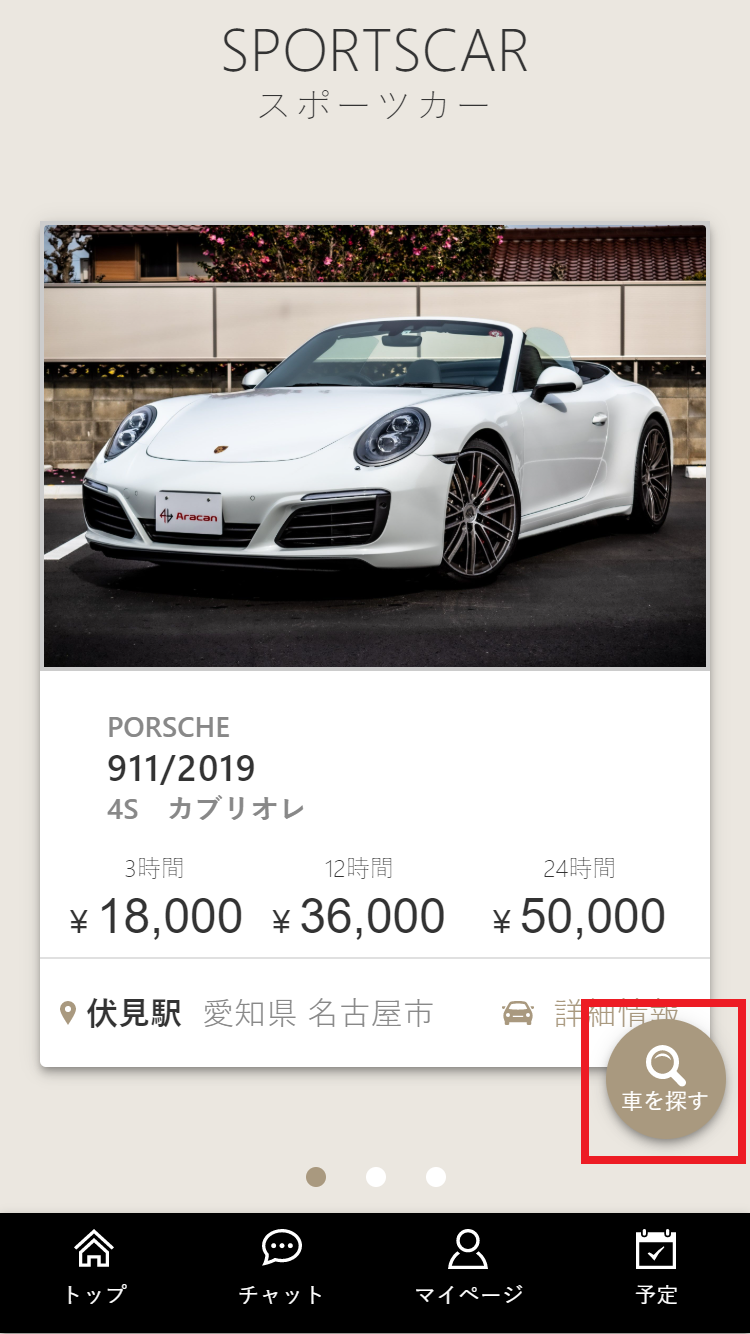Tap the SPORTSCAR category heading

(x=375, y=51)
